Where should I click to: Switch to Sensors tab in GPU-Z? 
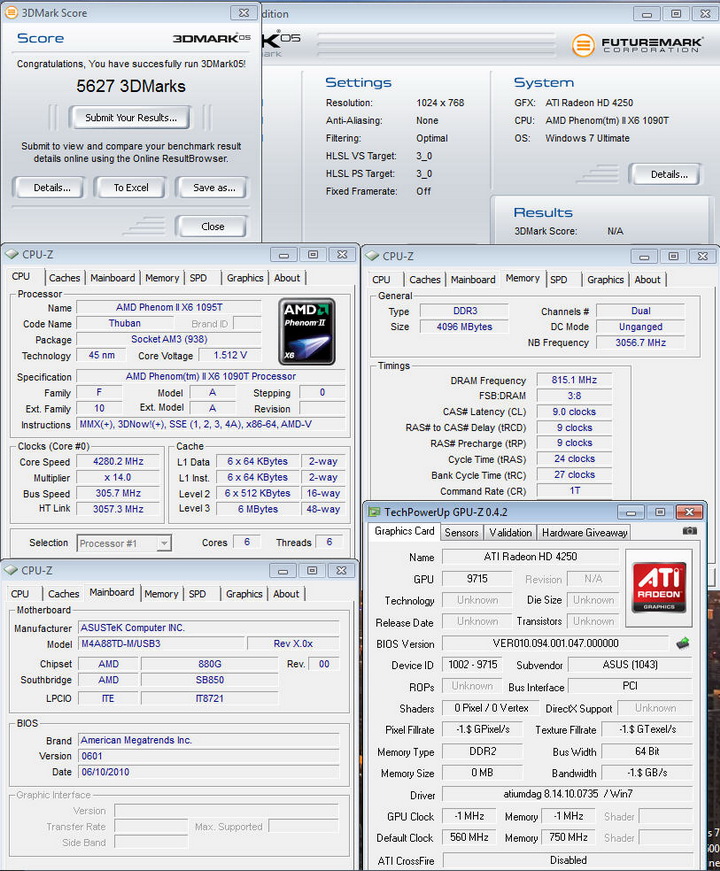click(461, 533)
